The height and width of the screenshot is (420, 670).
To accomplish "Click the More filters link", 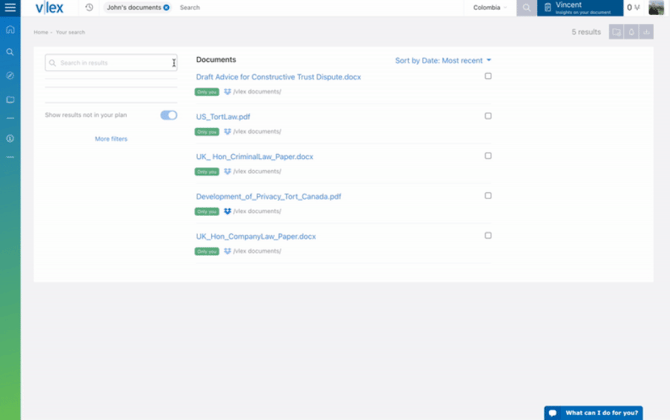I will pos(111,139).
